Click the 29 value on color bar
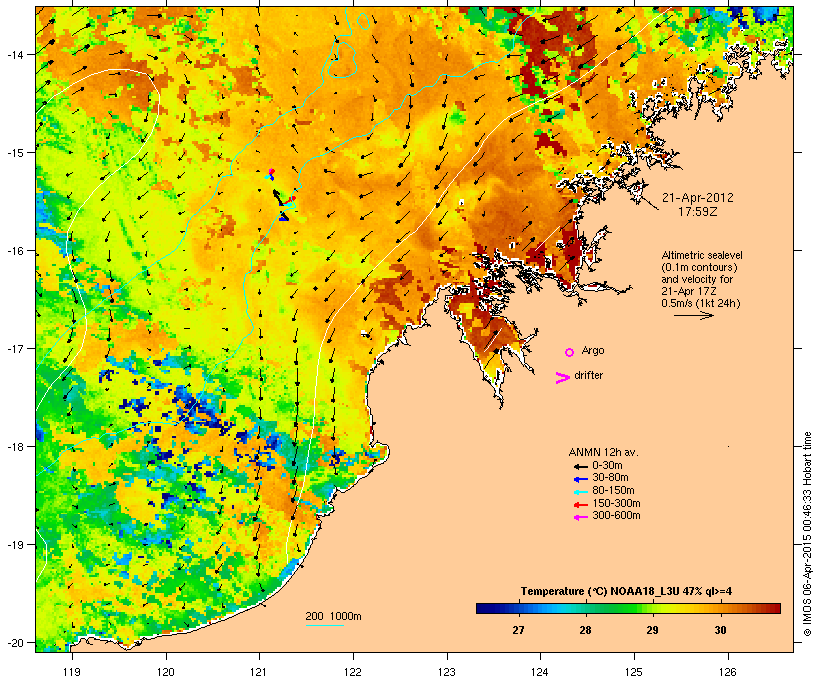 click(x=652, y=630)
